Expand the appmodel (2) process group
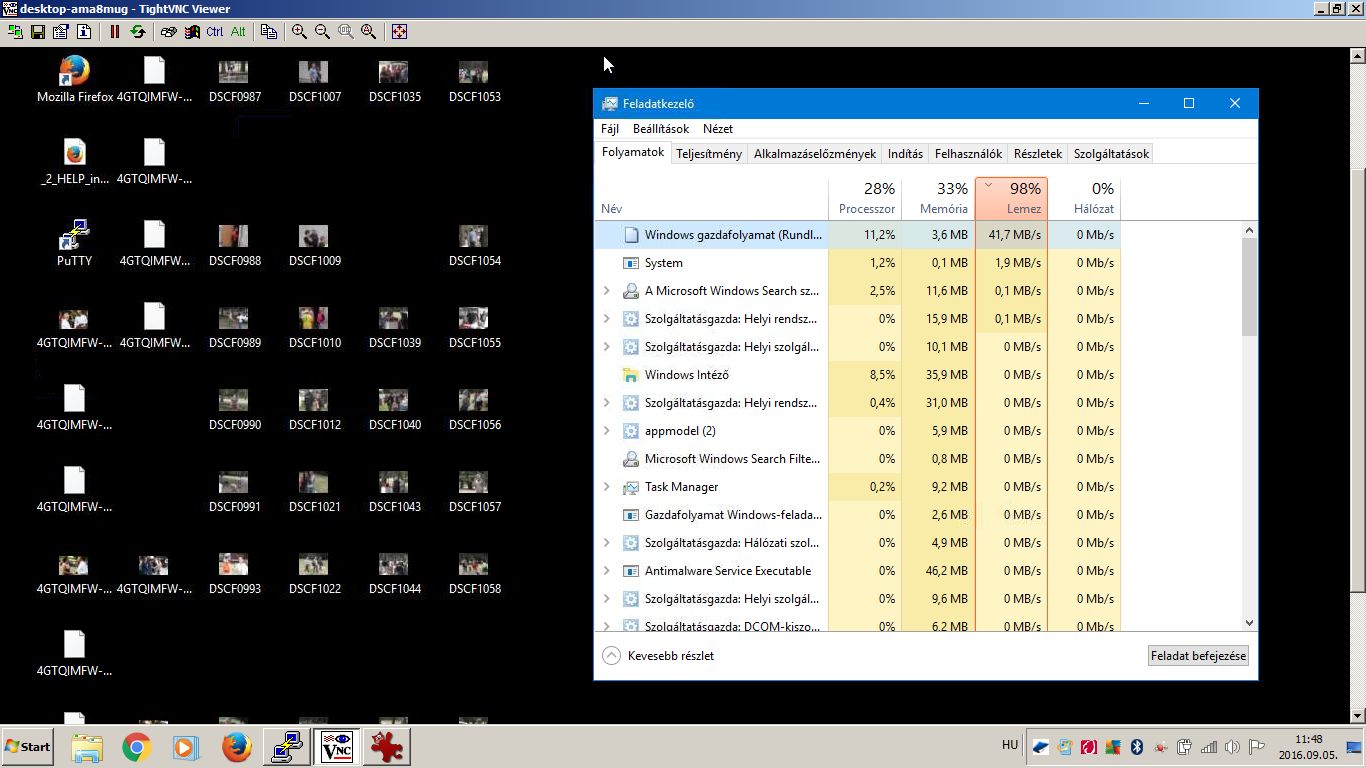The width and height of the screenshot is (1366, 768). point(606,431)
